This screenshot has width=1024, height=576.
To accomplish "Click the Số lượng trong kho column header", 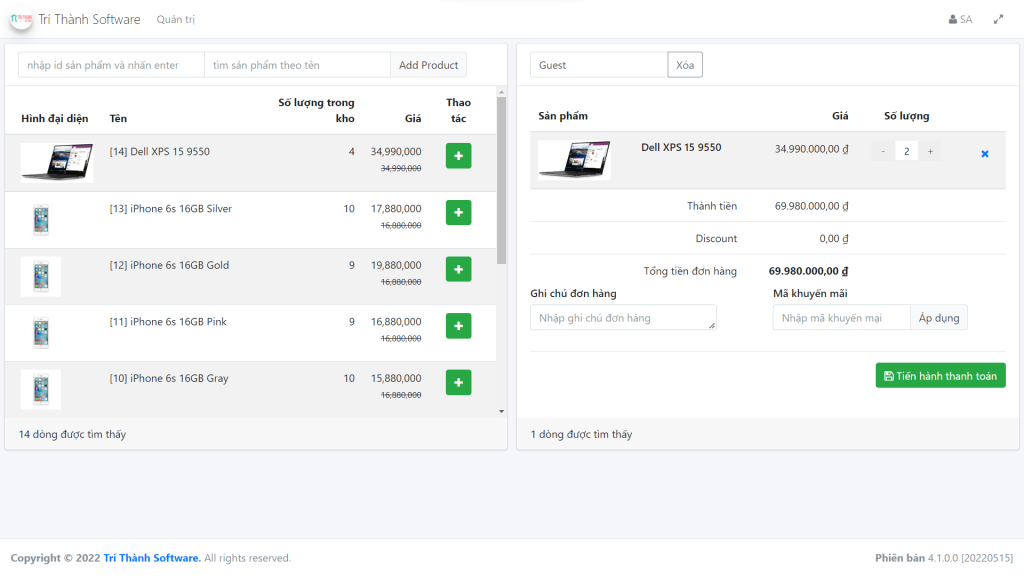I will [x=316, y=110].
